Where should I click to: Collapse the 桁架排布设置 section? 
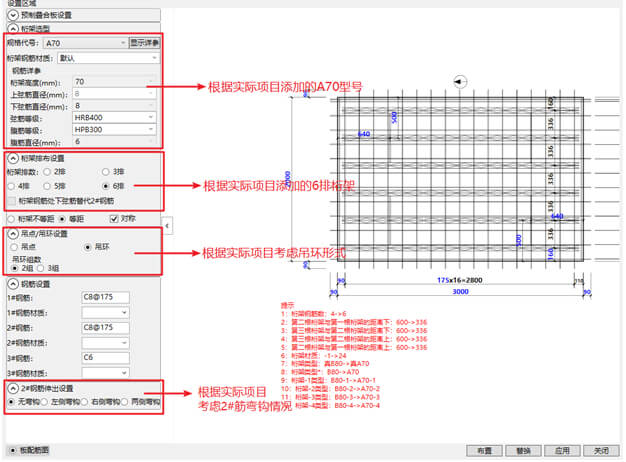tap(13, 159)
